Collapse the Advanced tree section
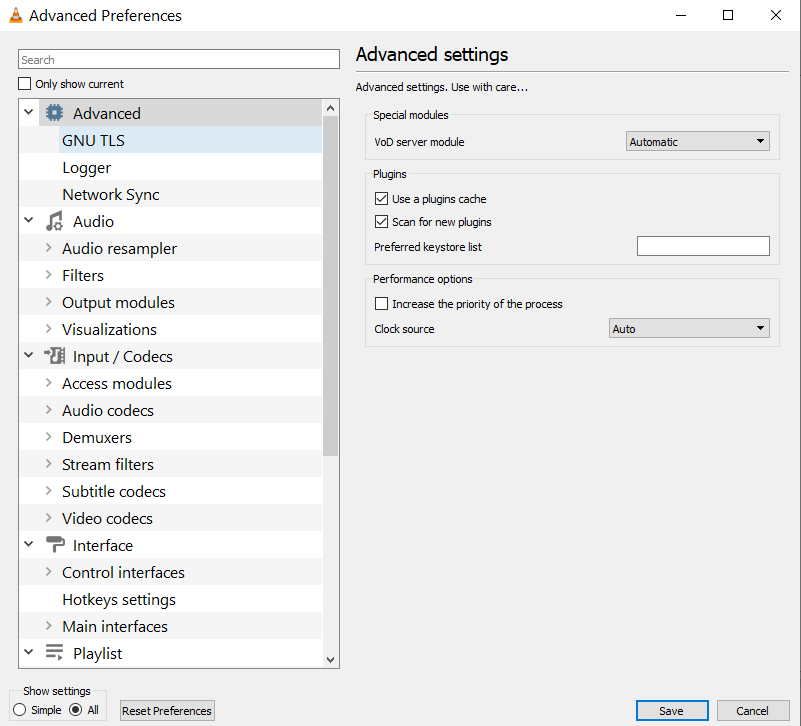Viewport: 801px width, 726px height. click(x=29, y=112)
